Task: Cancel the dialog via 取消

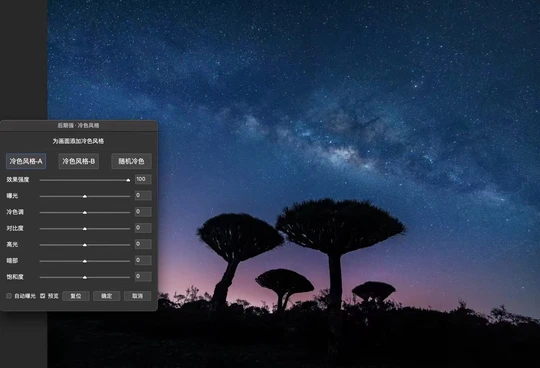Action: (x=137, y=296)
